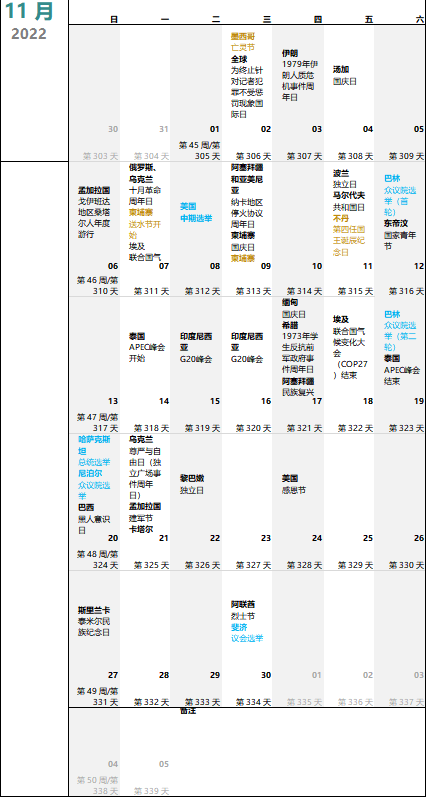Click the '孟加拉国' Santal annual march entry

tap(94, 212)
